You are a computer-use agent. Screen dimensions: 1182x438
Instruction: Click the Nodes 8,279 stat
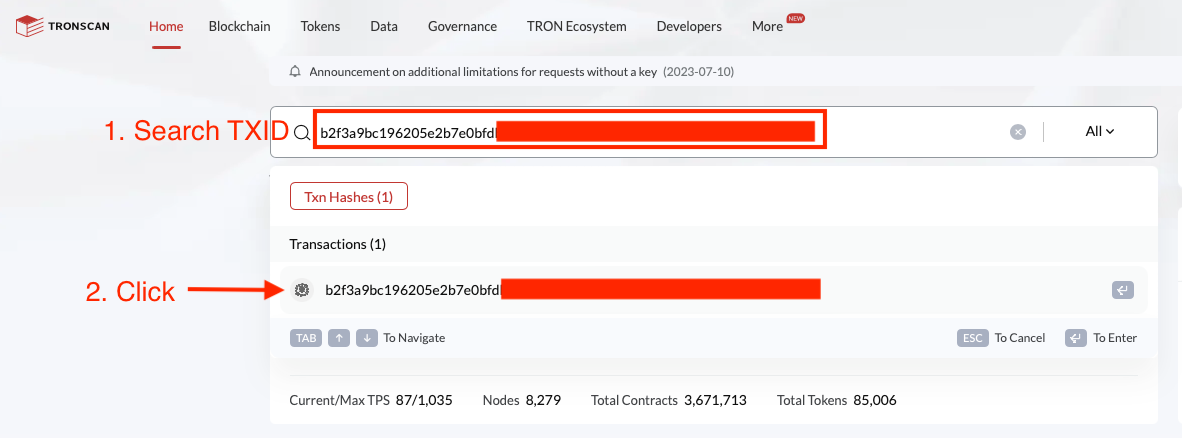tap(522, 400)
